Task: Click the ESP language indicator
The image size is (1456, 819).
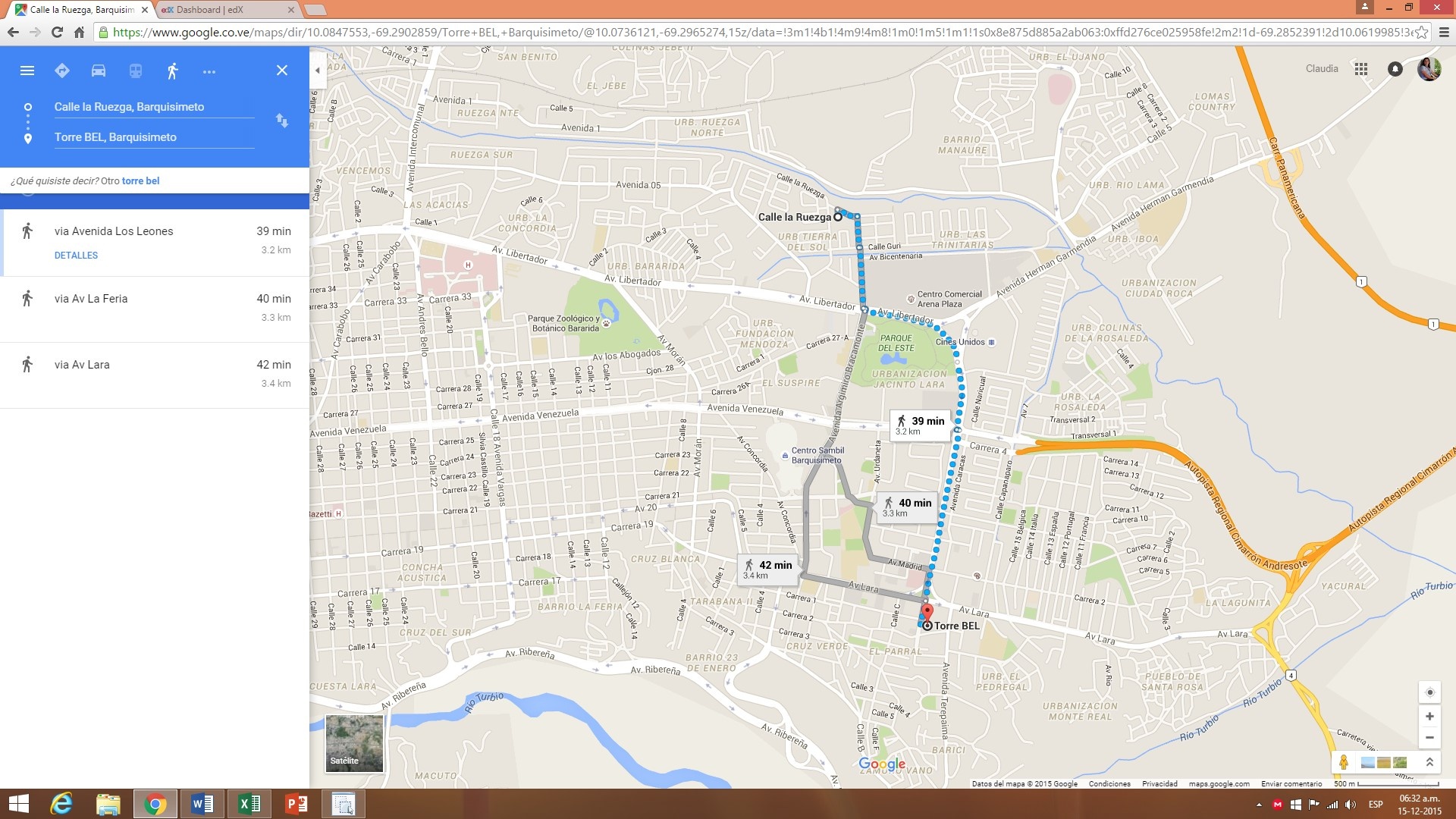Action: coord(1376,805)
